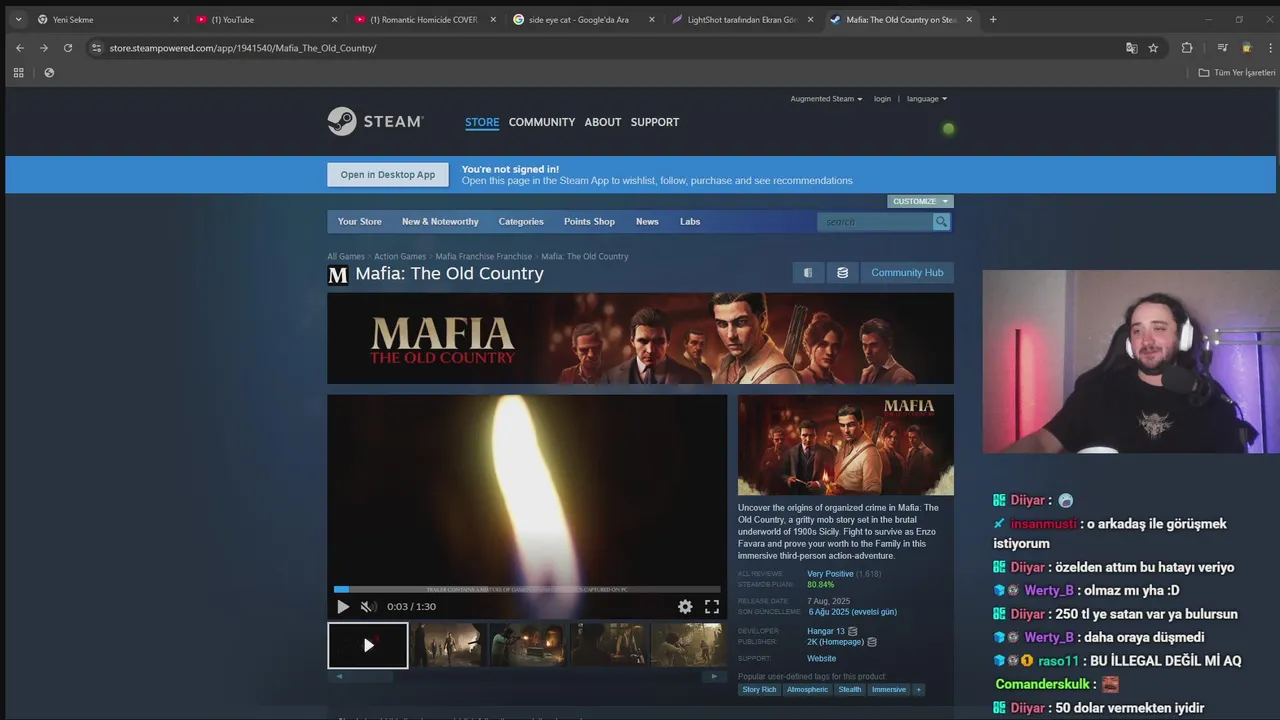1280x720 pixels.
Task: Switch to the Yeni Sekme tab
Action: 106,19
